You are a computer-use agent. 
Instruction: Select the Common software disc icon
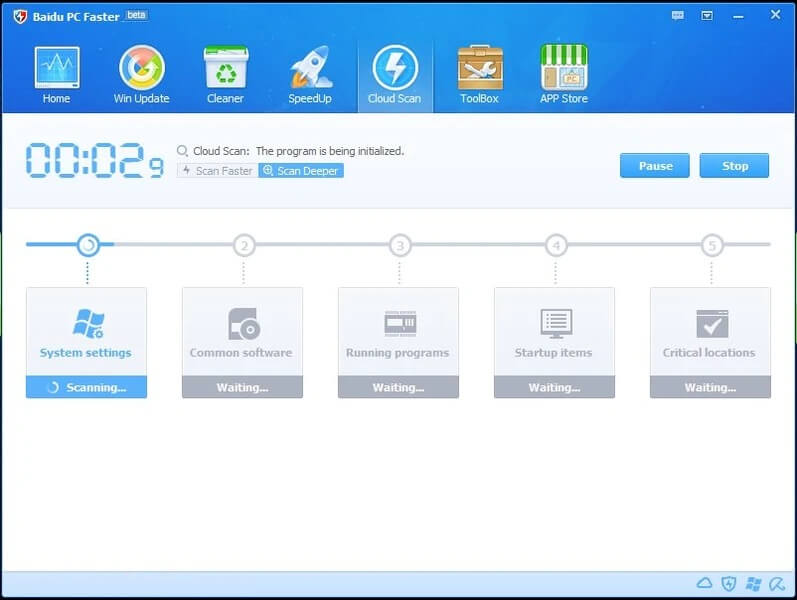244,323
